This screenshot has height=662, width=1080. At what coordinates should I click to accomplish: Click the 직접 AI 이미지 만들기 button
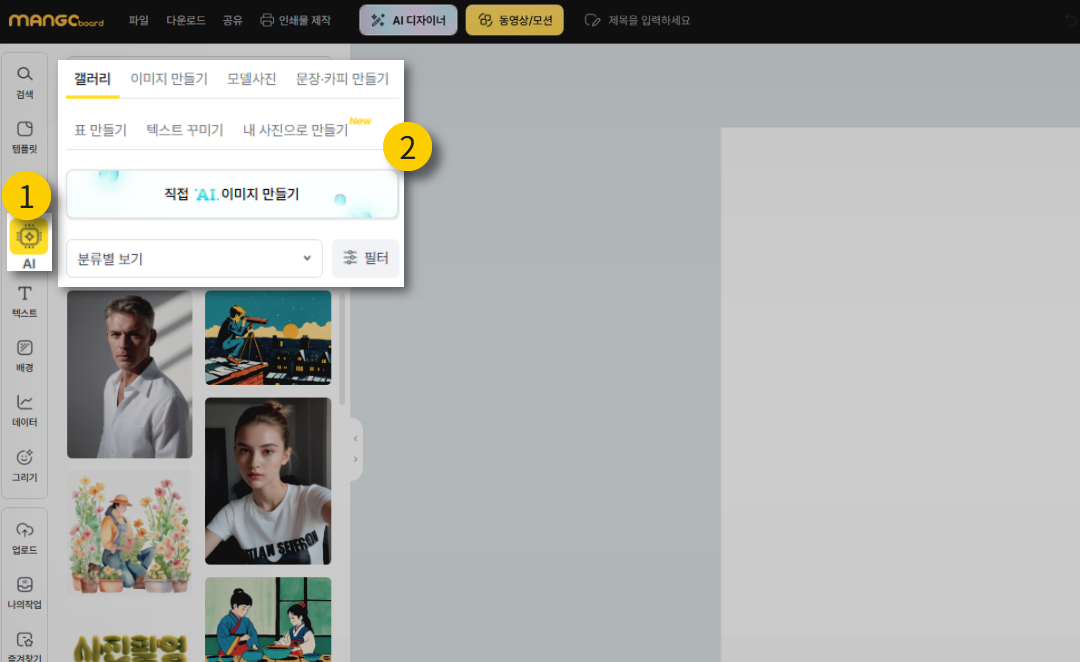coord(232,194)
